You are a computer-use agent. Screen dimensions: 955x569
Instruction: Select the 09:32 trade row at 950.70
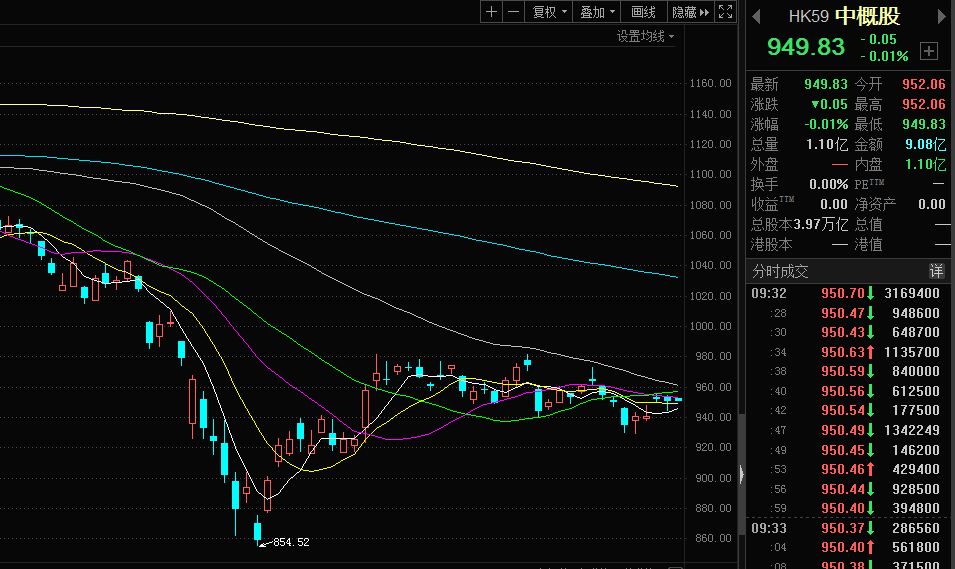click(846, 293)
